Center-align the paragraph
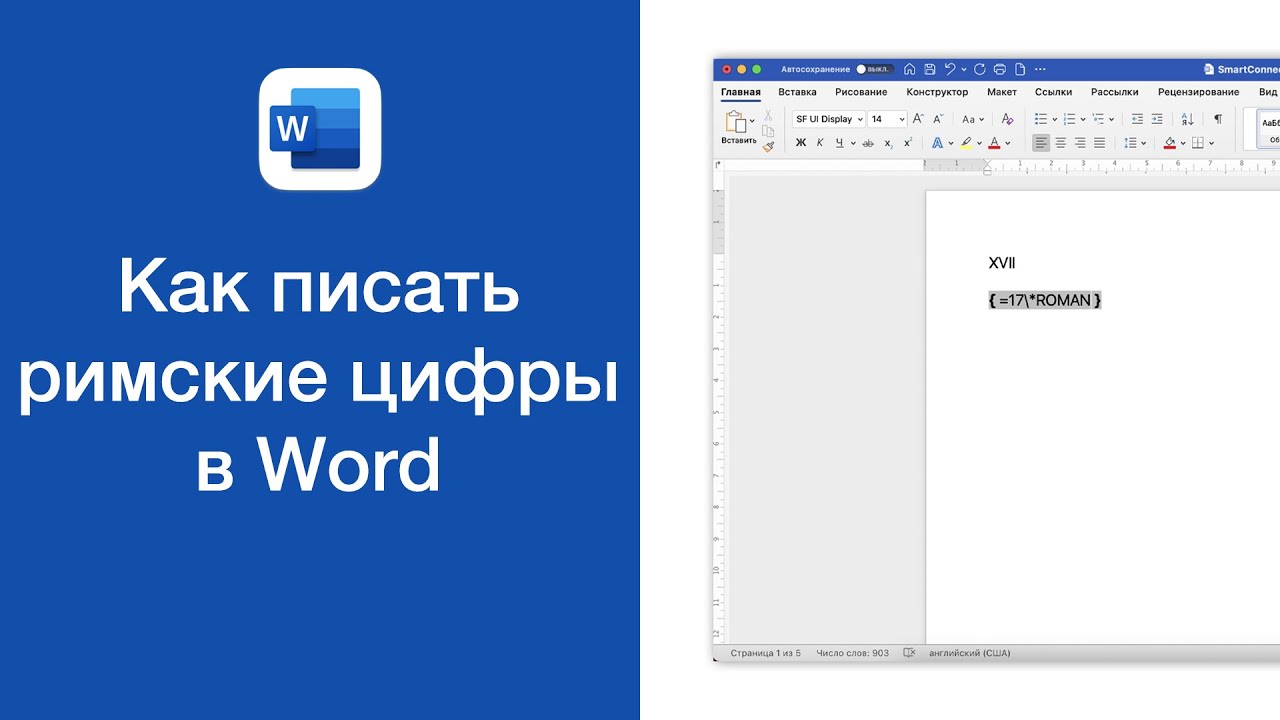Screen dimensions: 1280x720 tap(1061, 143)
